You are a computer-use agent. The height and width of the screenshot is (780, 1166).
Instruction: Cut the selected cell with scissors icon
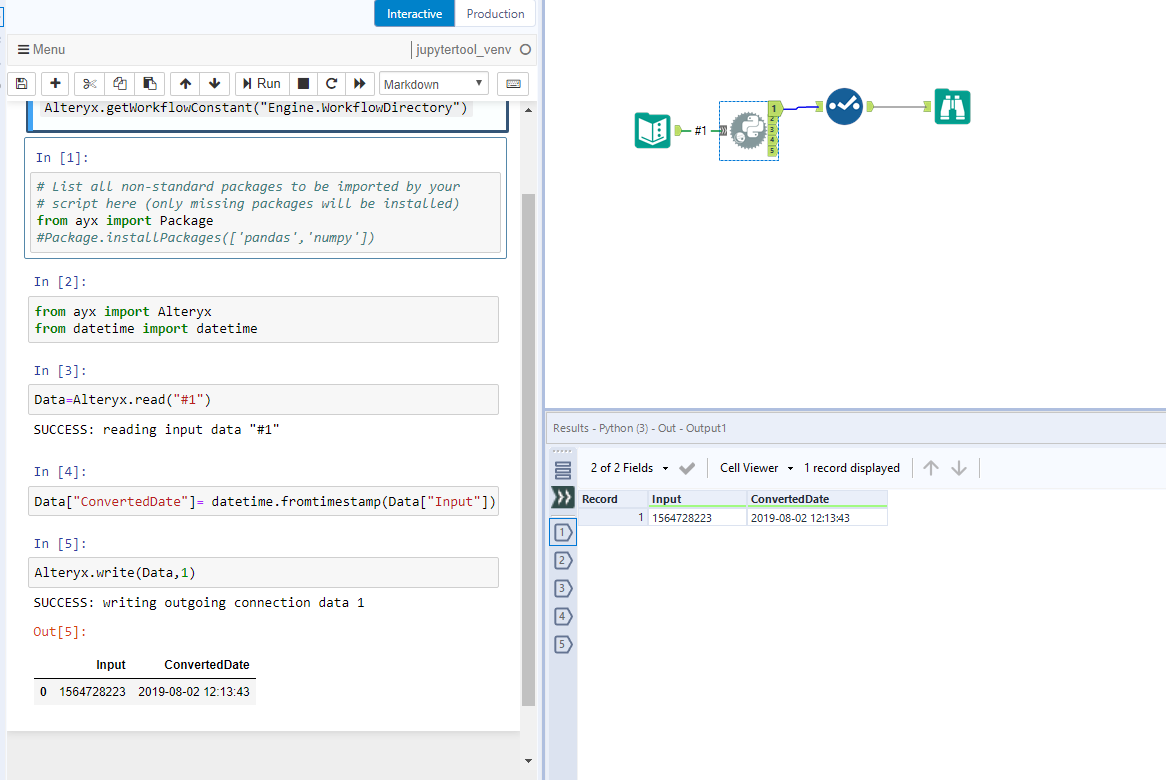pos(87,83)
